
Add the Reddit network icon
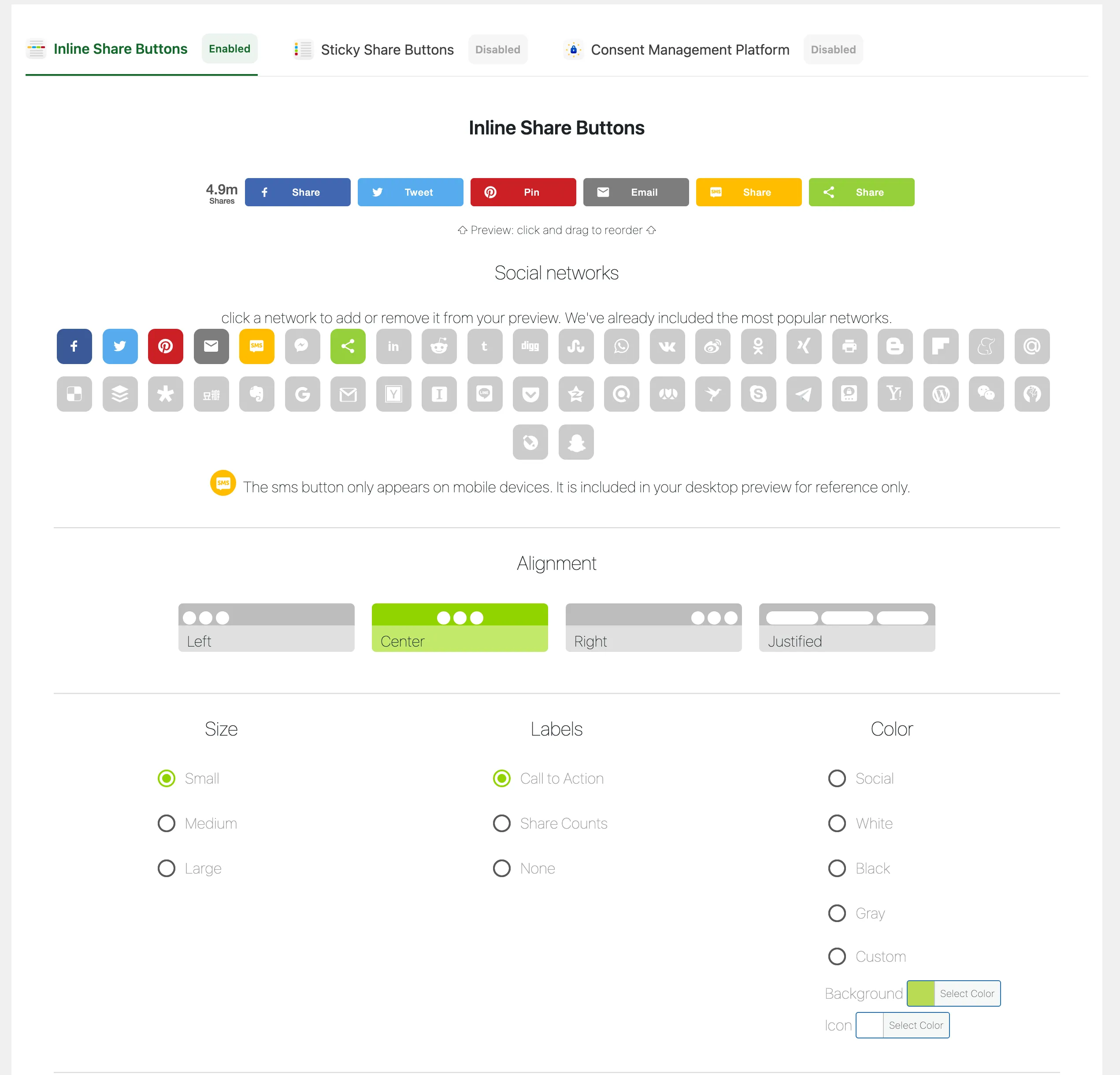pyautogui.click(x=439, y=346)
